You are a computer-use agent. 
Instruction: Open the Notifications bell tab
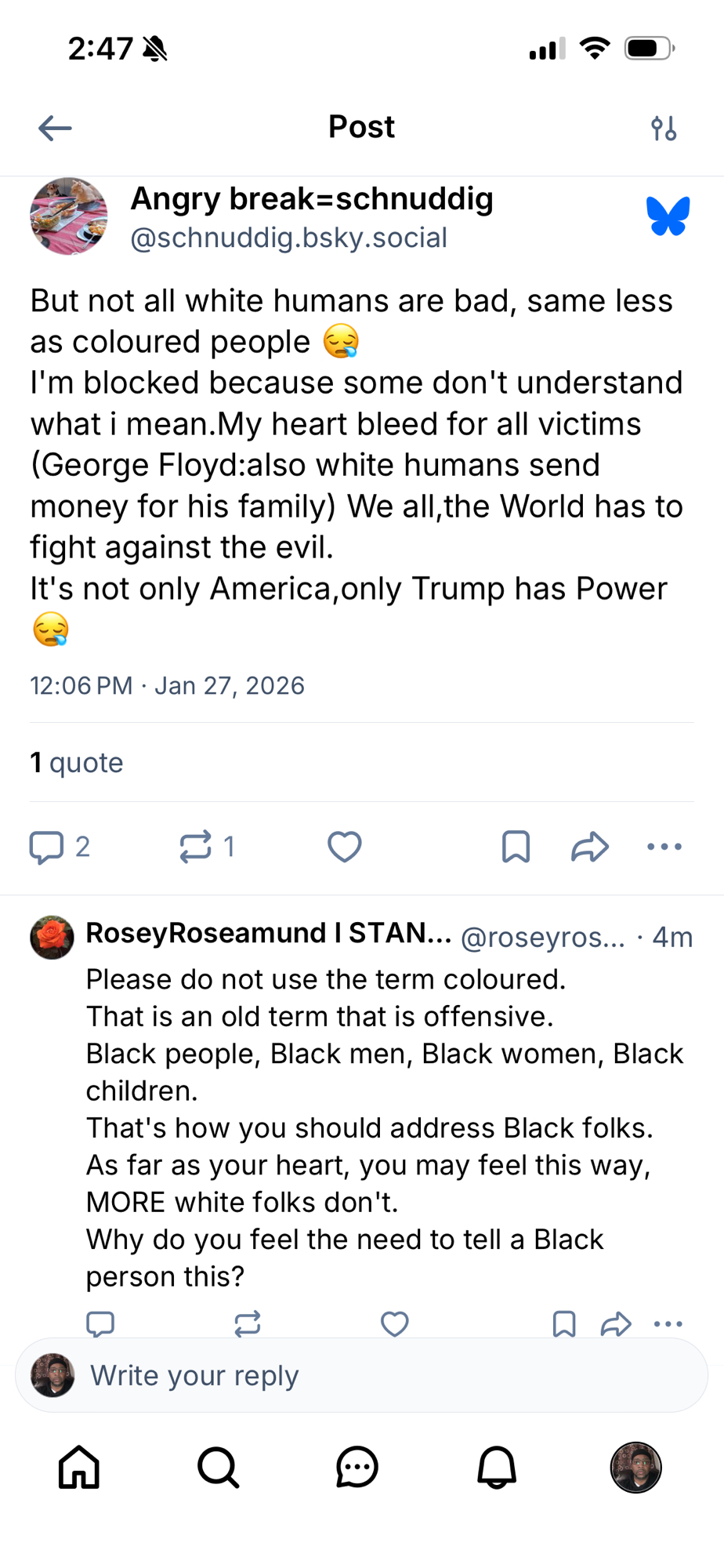(x=497, y=1467)
